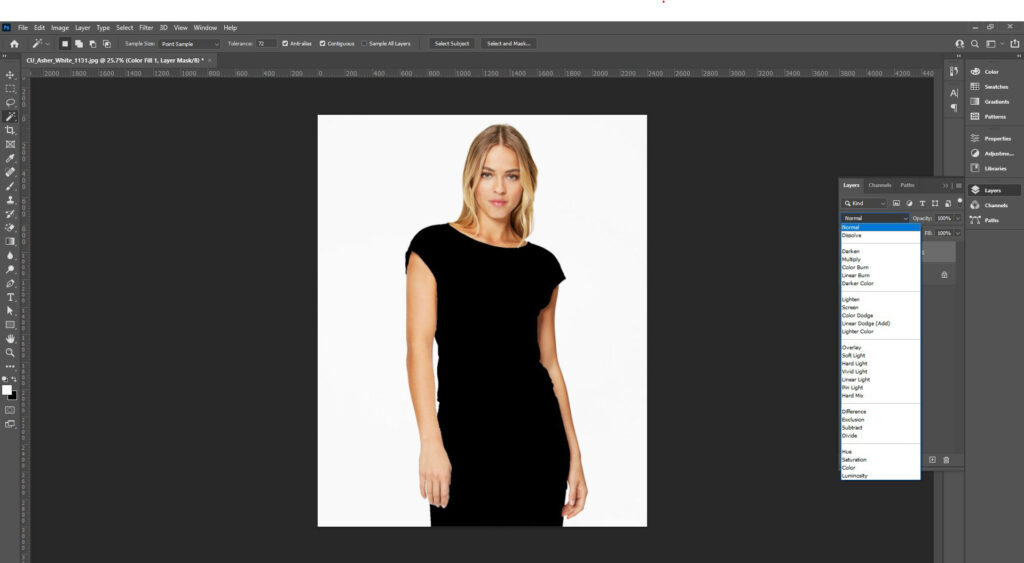Open the Search icon at top right
This screenshot has width=1024, height=563.
click(974, 44)
